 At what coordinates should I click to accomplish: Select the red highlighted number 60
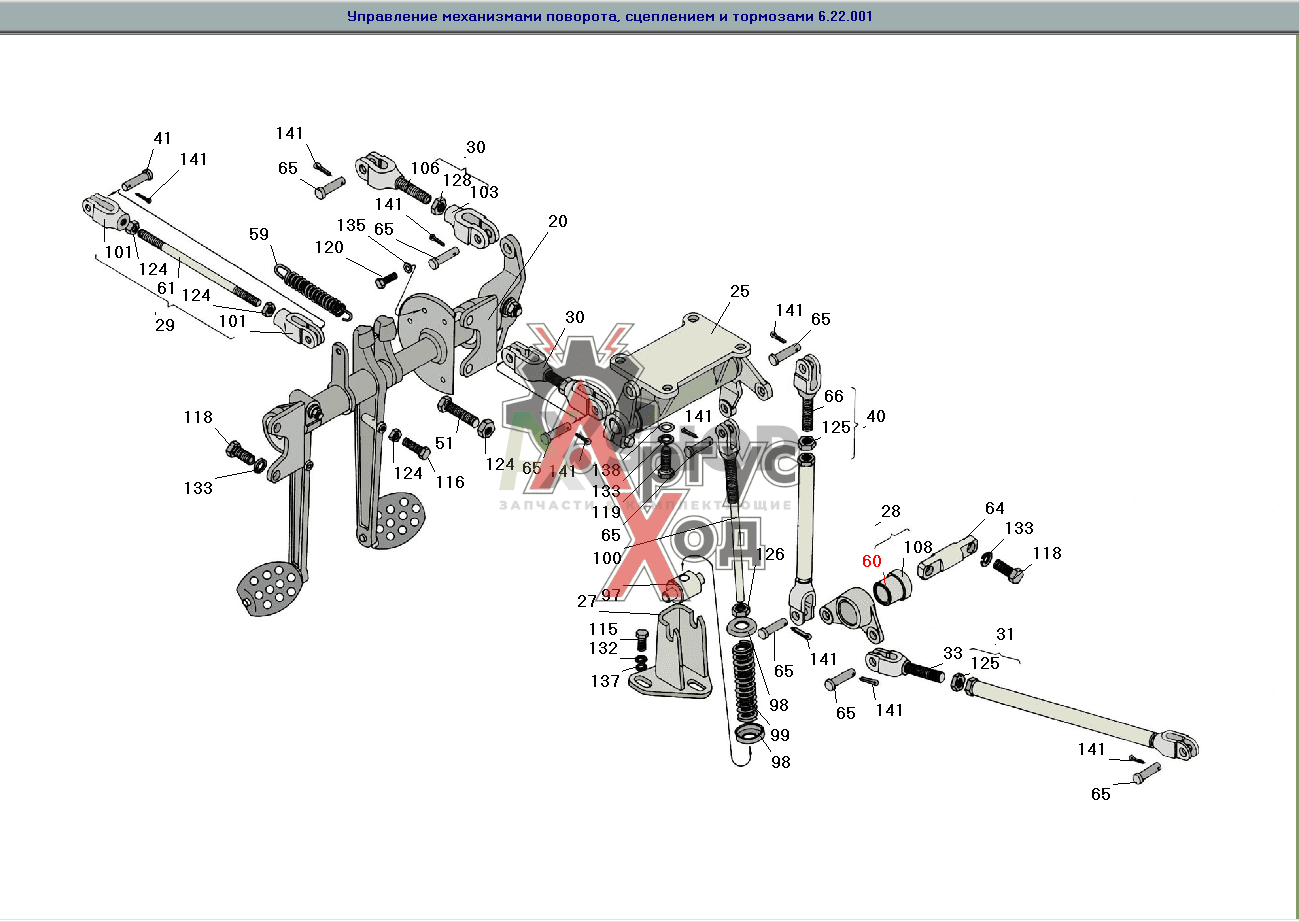click(x=872, y=562)
